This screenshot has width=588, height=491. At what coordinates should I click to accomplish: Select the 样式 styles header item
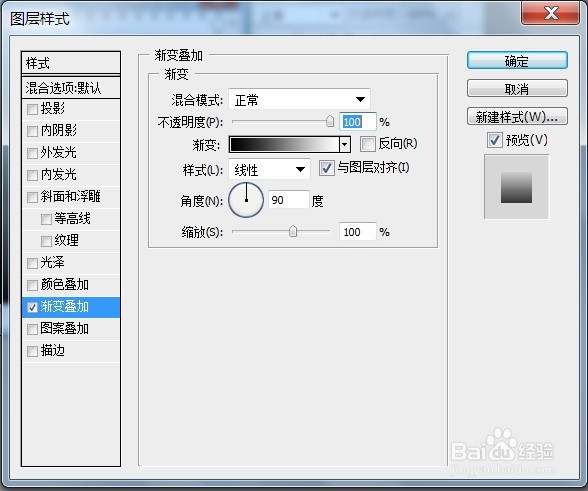click(71, 63)
